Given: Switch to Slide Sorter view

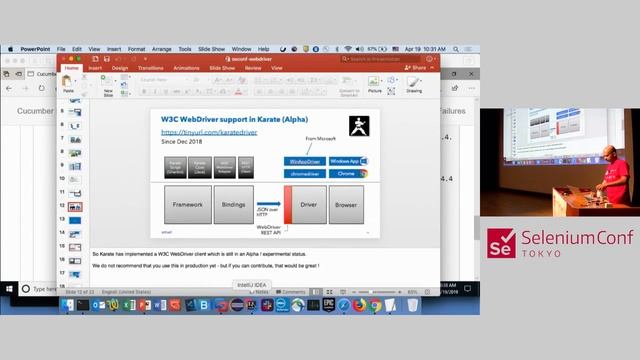Looking at the screenshot, I should click(329, 292).
